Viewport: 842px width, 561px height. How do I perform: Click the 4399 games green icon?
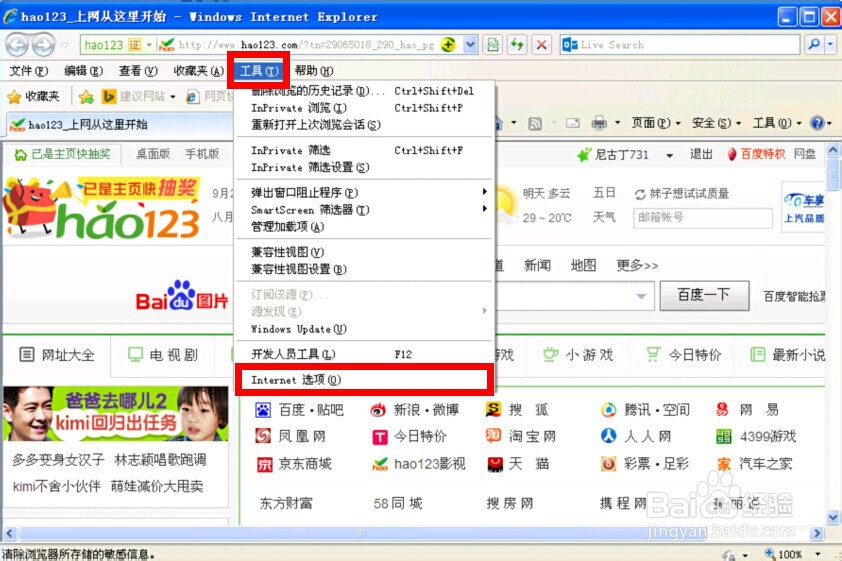(x=724, y=436)
